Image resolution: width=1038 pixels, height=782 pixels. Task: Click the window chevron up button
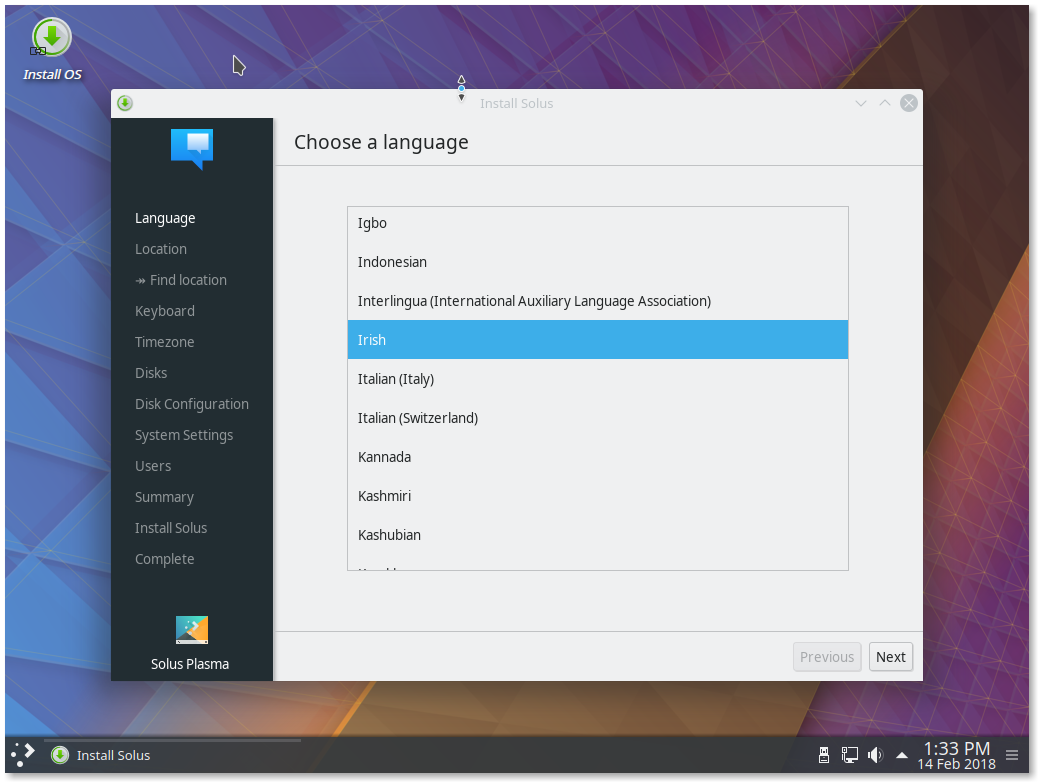pyautogui.click(x=884, y=103)
